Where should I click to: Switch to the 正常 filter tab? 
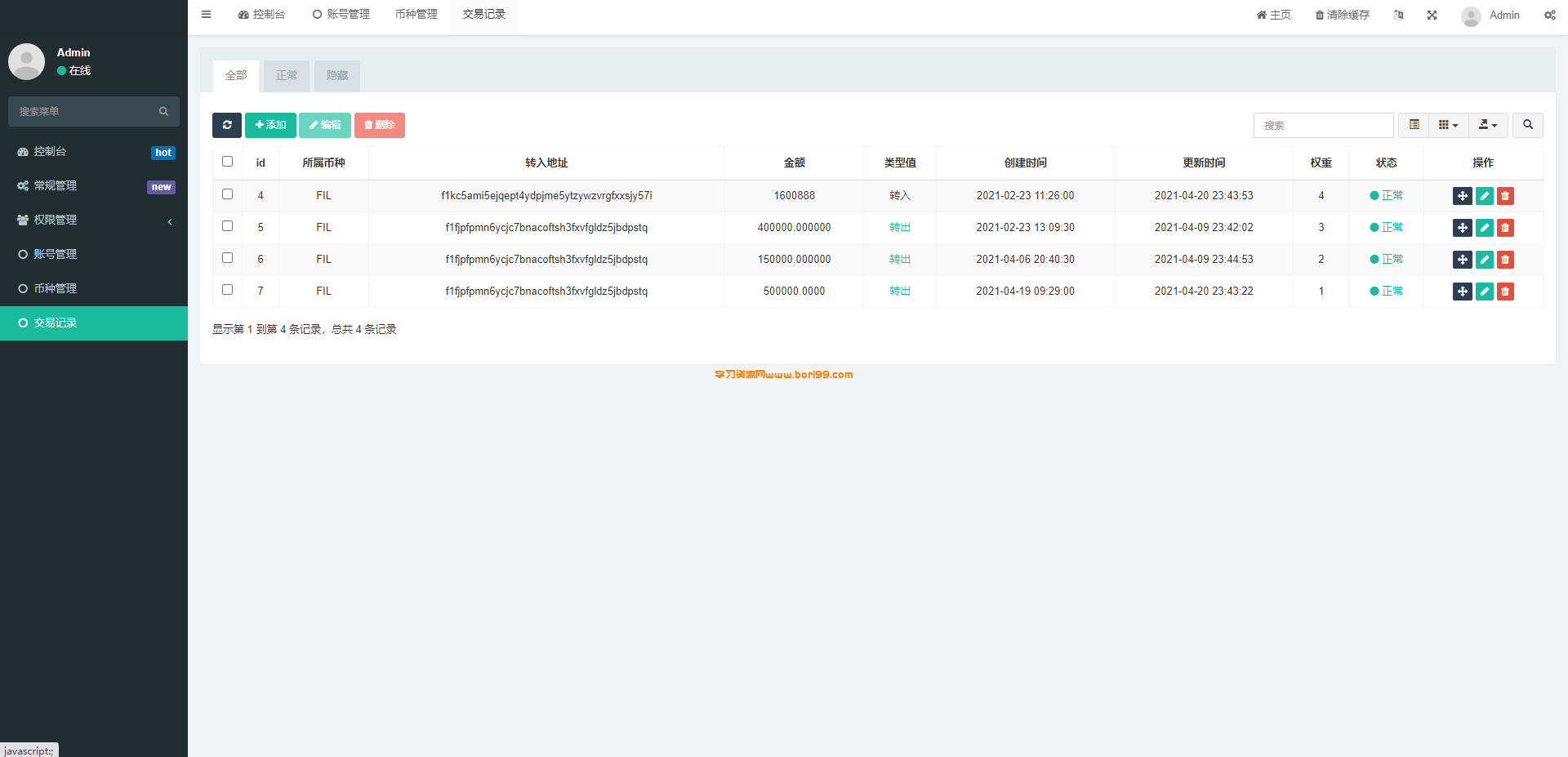pyautogui.click(x=287, y=75)
